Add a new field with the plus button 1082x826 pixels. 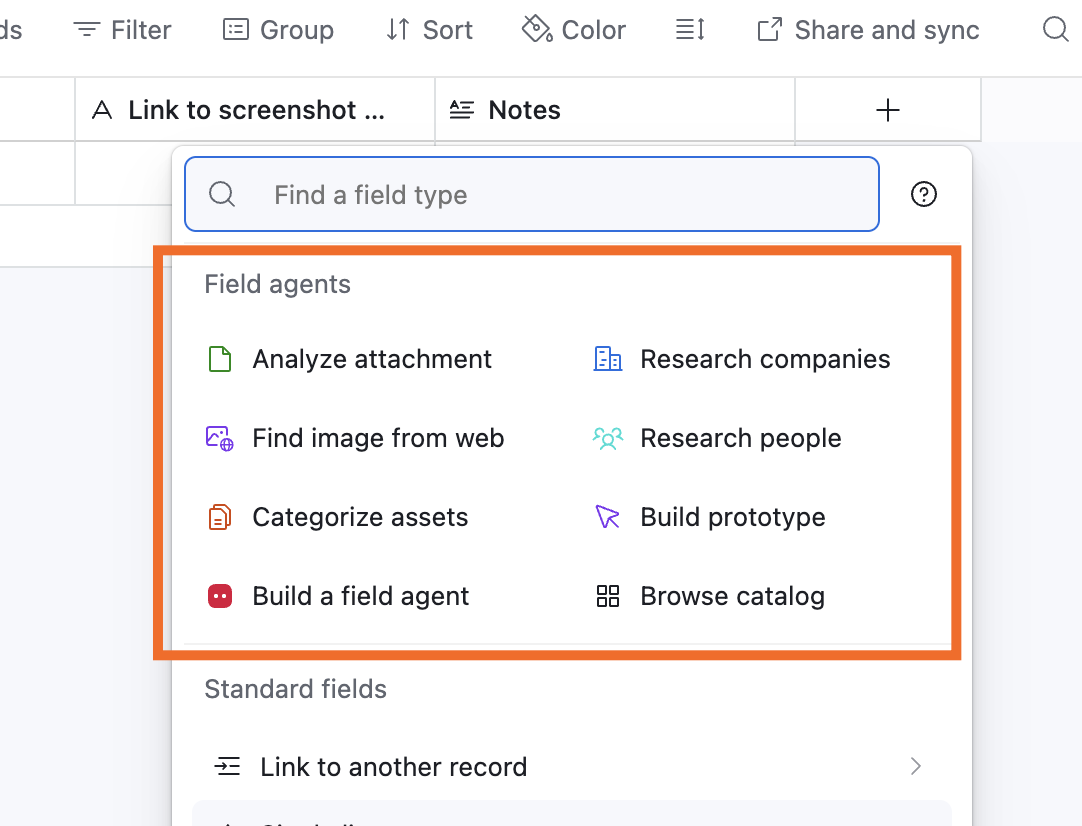click(886, 109)
